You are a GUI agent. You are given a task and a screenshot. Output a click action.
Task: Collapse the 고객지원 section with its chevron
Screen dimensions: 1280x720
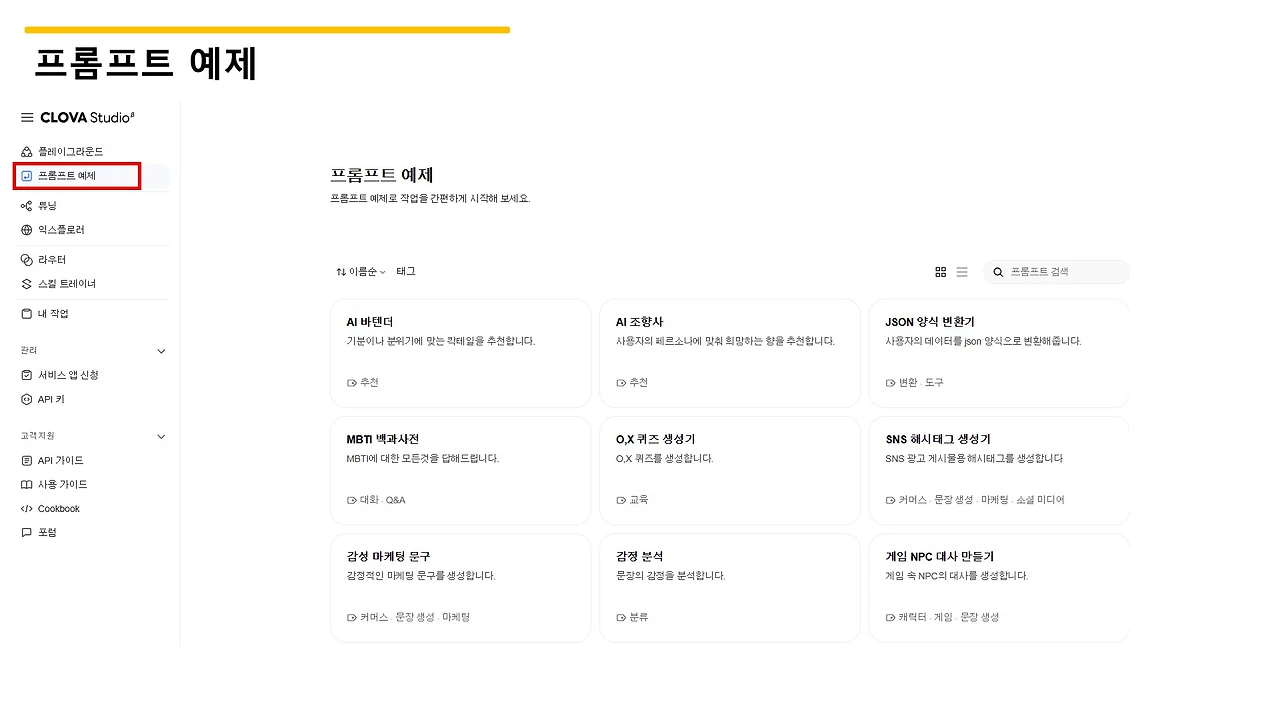click(160, 436)
